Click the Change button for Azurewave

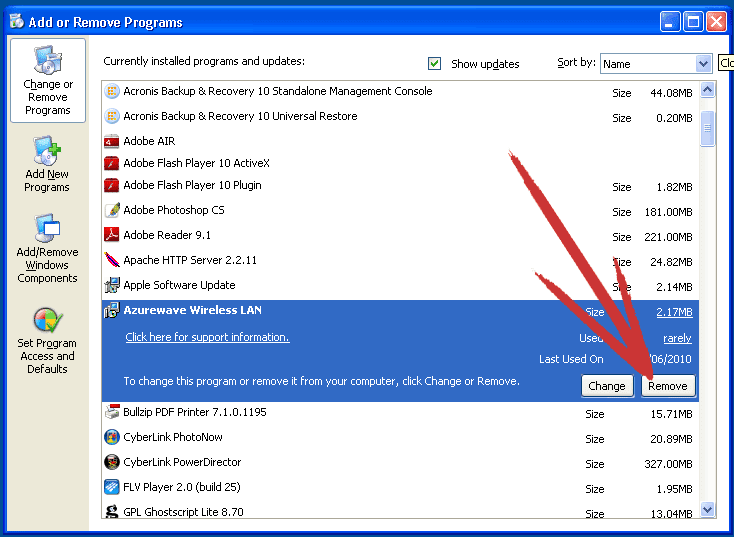pyautogui.click(x=607, y=386)
